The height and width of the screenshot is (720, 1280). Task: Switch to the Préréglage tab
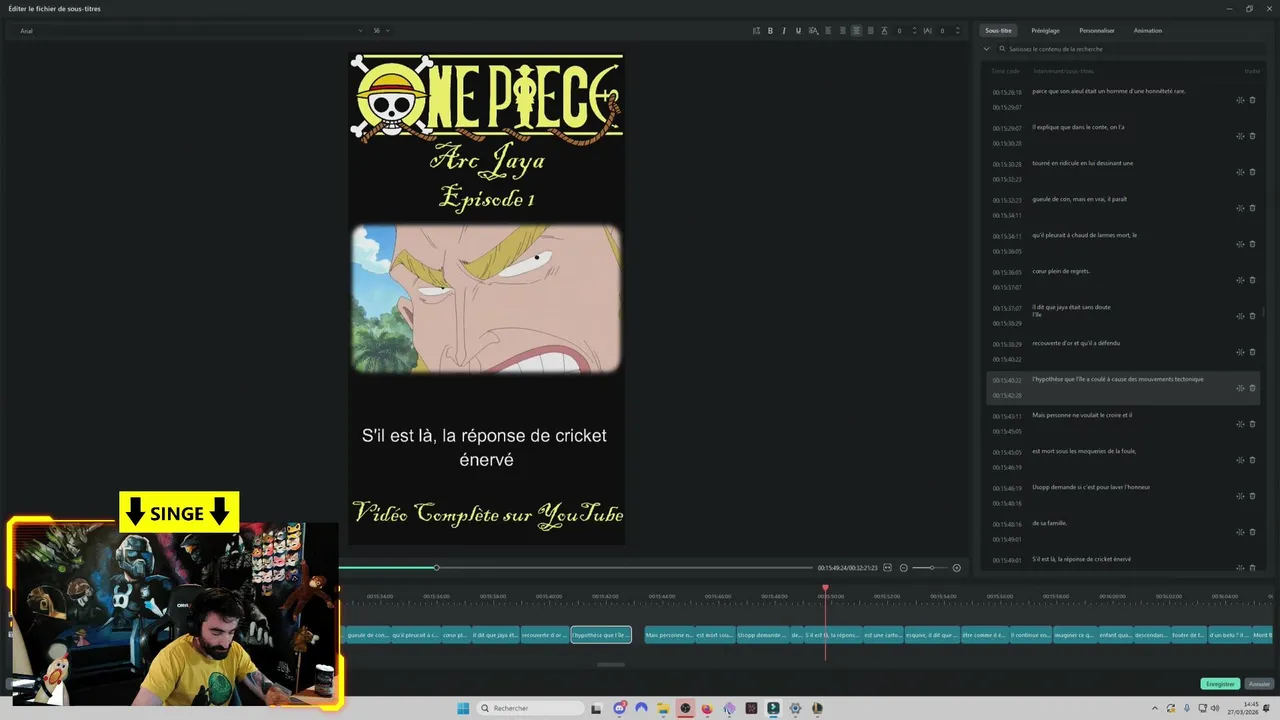click(1045, 31)
